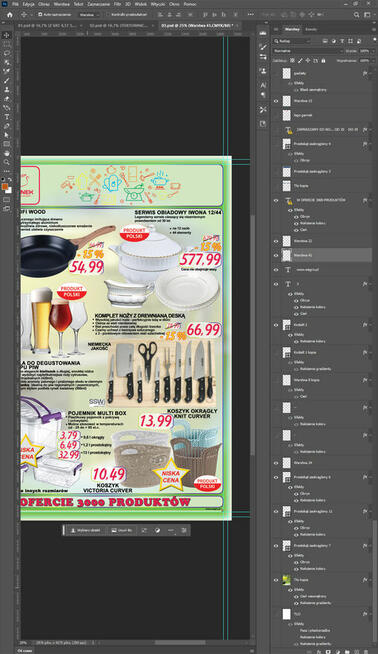Hide the Warstwa 24 layer
The width and height of the screenshot is (378, 654).
click(x=276, y=463)
